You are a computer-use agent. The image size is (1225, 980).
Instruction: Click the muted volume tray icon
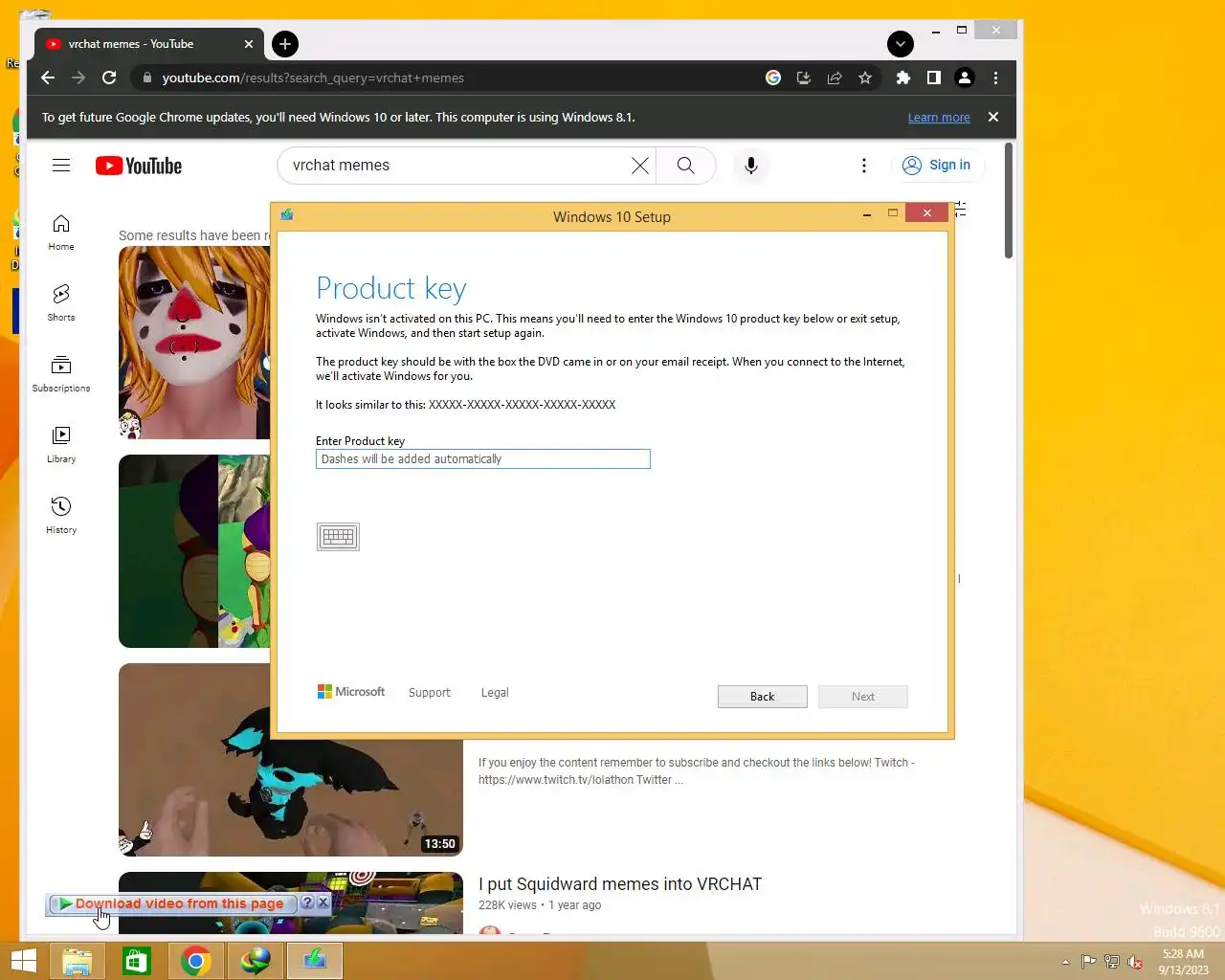click(1135, 962)
